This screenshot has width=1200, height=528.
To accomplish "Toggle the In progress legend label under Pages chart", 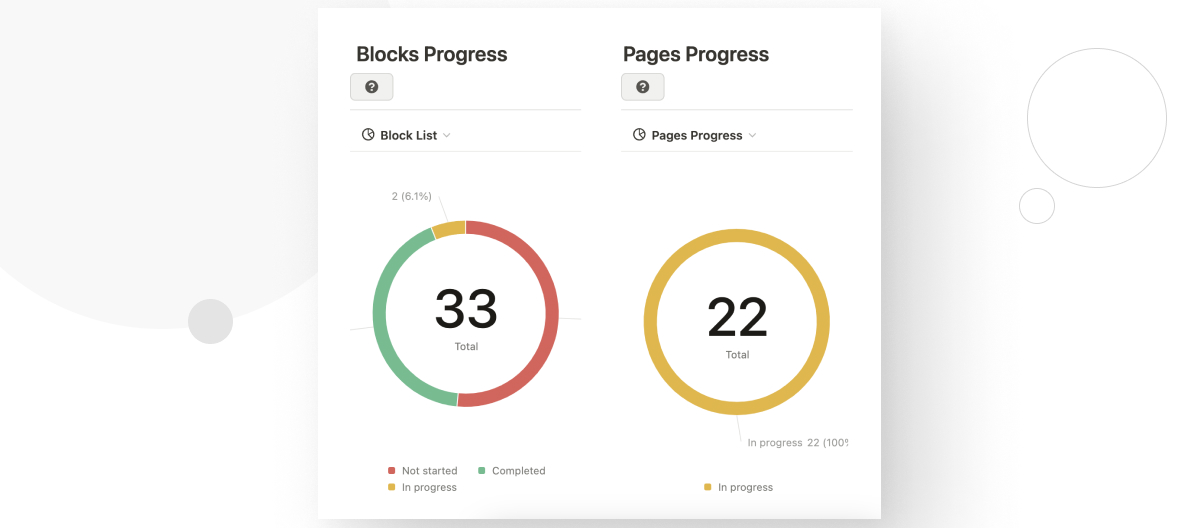I will (x=745, y=487).
